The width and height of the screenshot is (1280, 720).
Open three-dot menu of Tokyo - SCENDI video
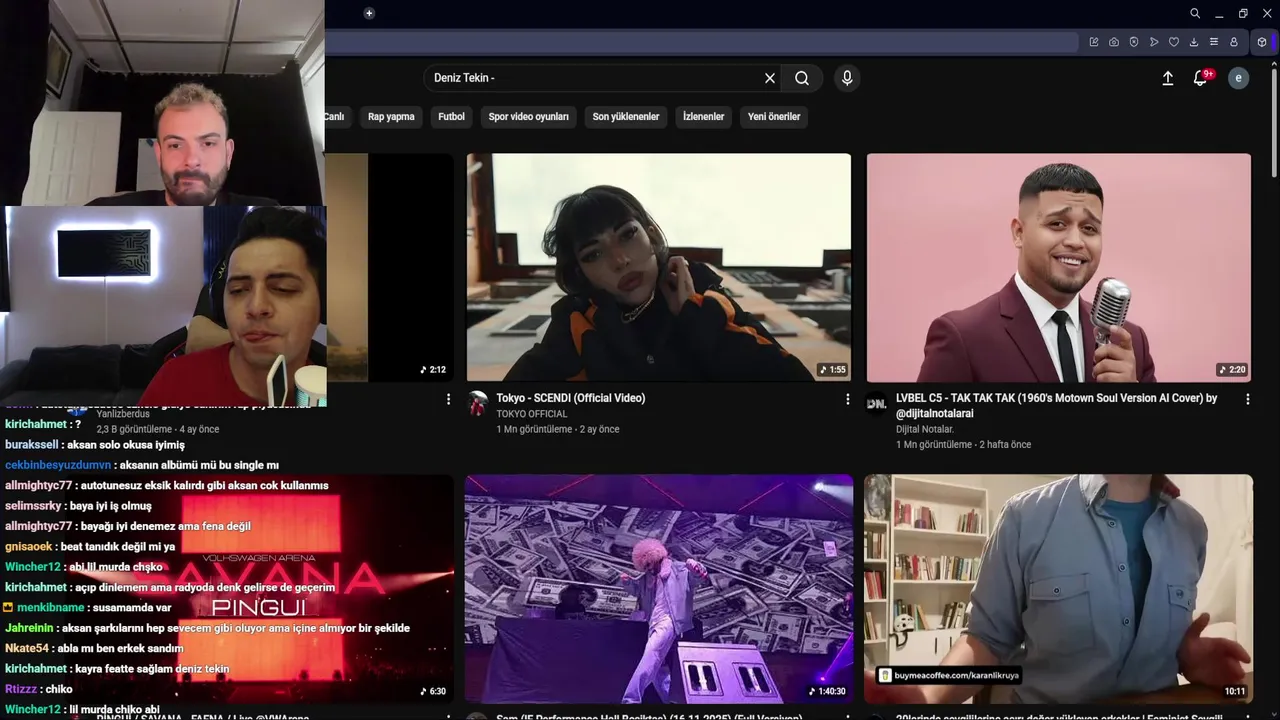point(848,399)
